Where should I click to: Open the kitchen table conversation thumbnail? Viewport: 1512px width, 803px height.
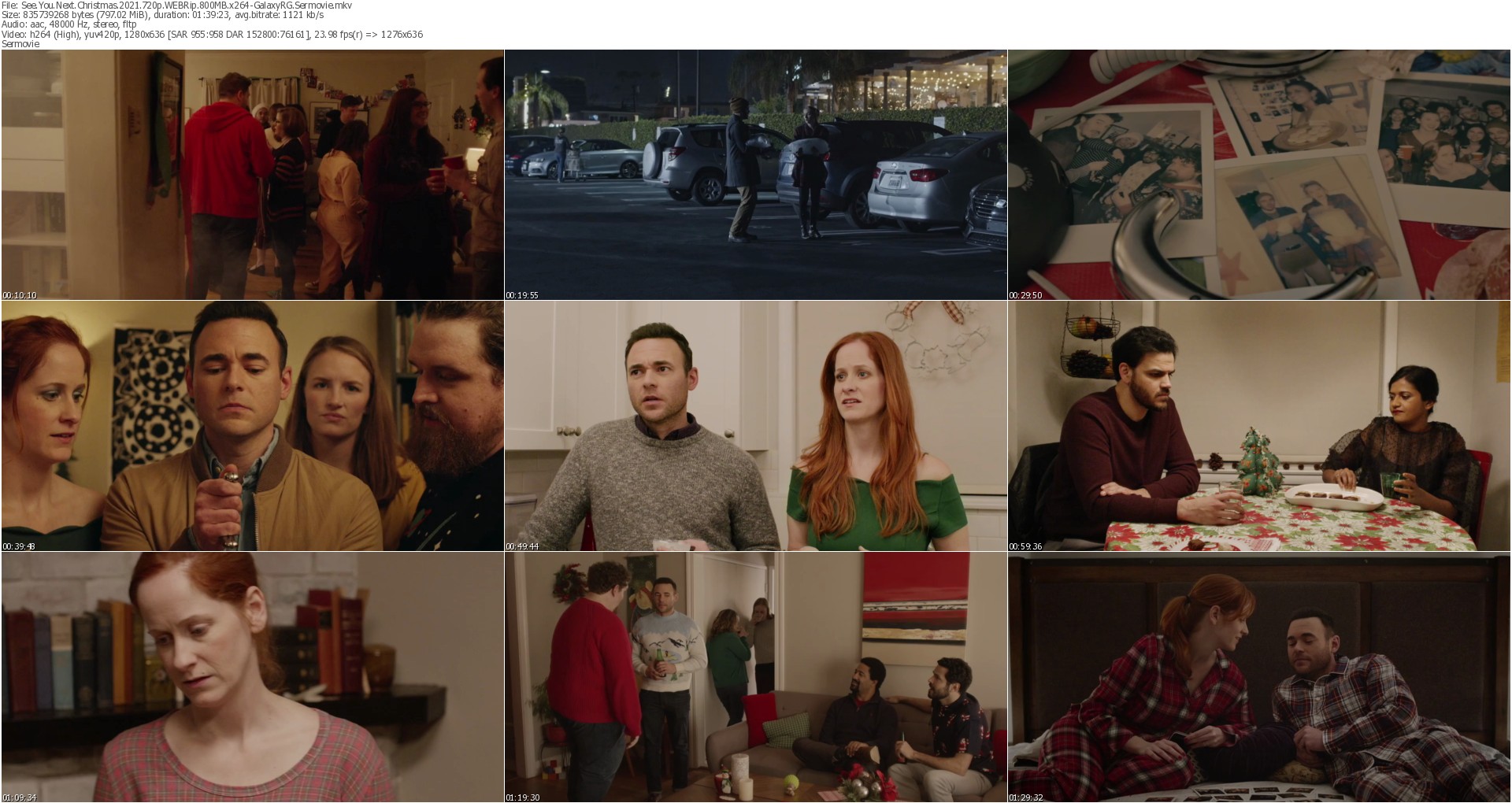pyautogui.click(x=1258, y=425)
